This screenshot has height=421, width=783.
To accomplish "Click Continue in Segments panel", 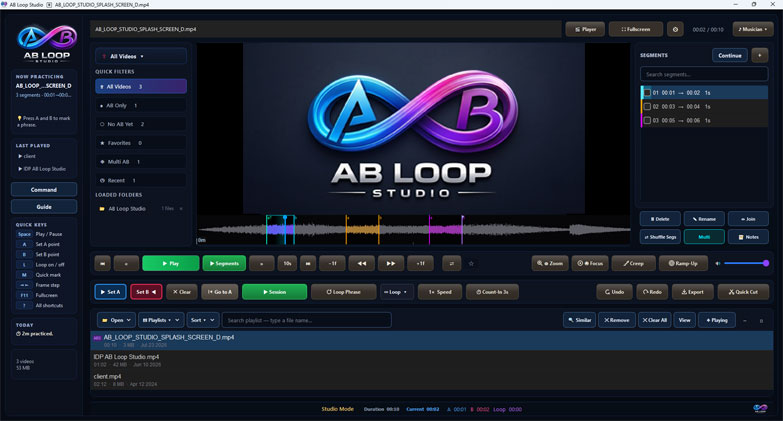I will click(x=730, y=55).
